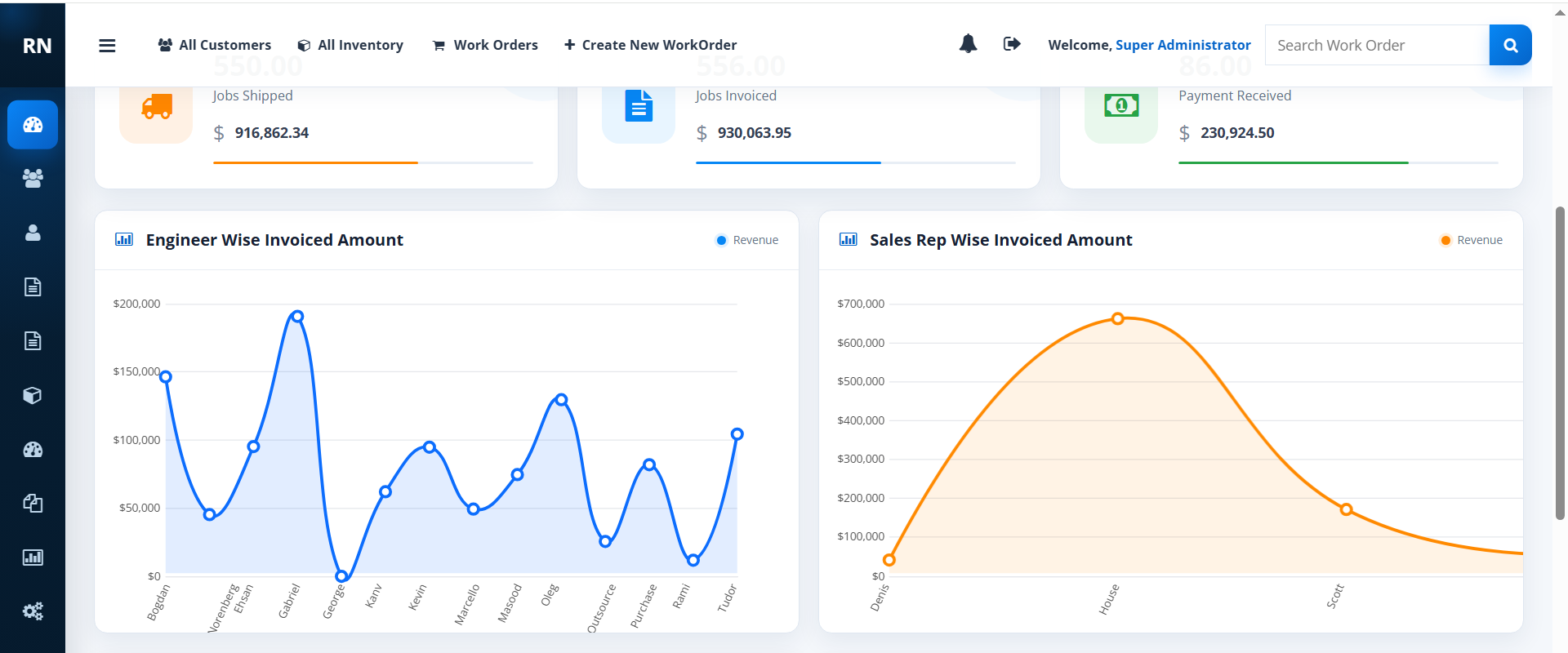This screenshot has height=653, width=1568.
Task: Click the blue search magnifier button
Action: 1511,45
